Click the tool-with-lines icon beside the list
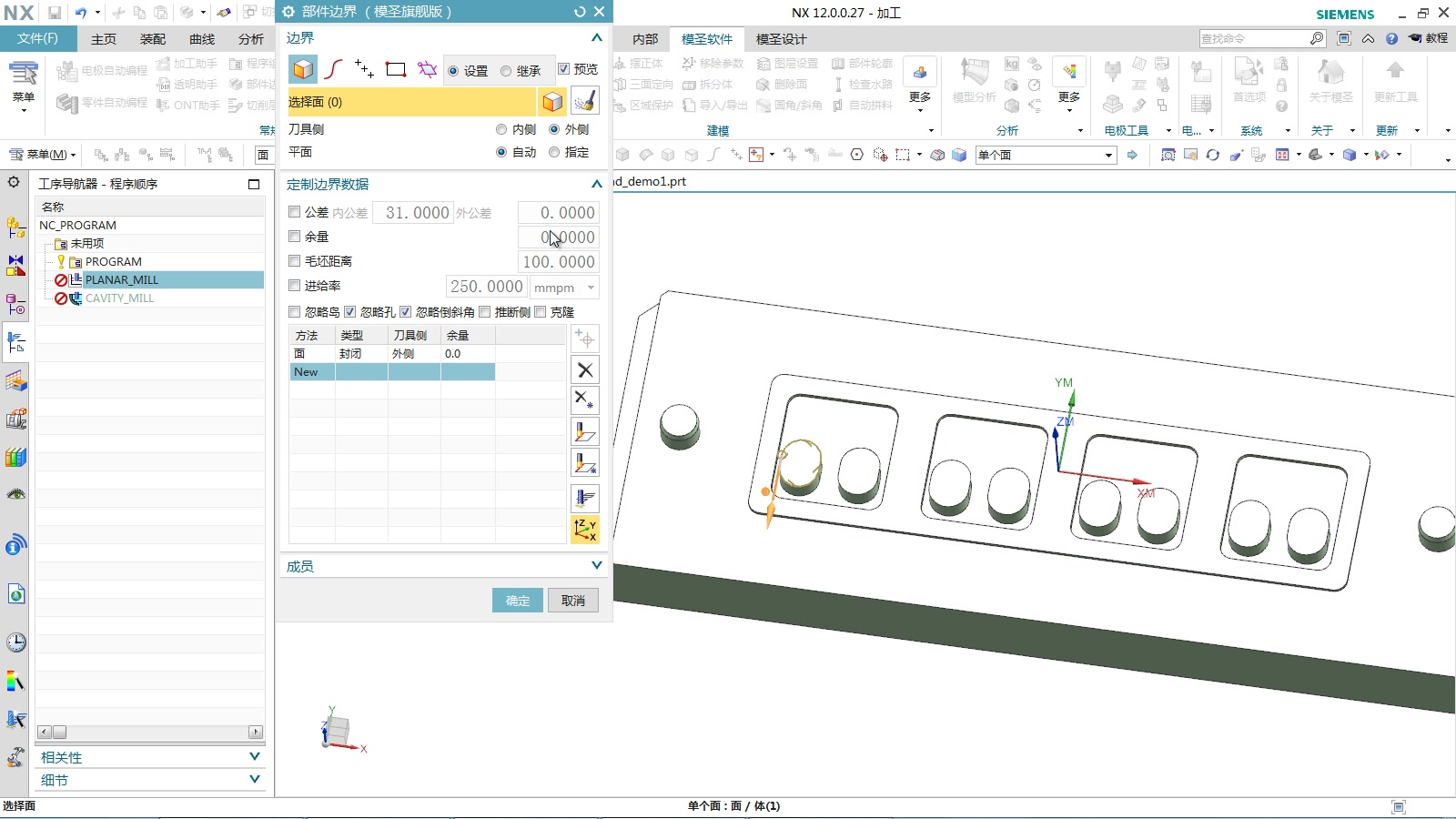The height and width of the screenshot is (819, 1456). 585,498
